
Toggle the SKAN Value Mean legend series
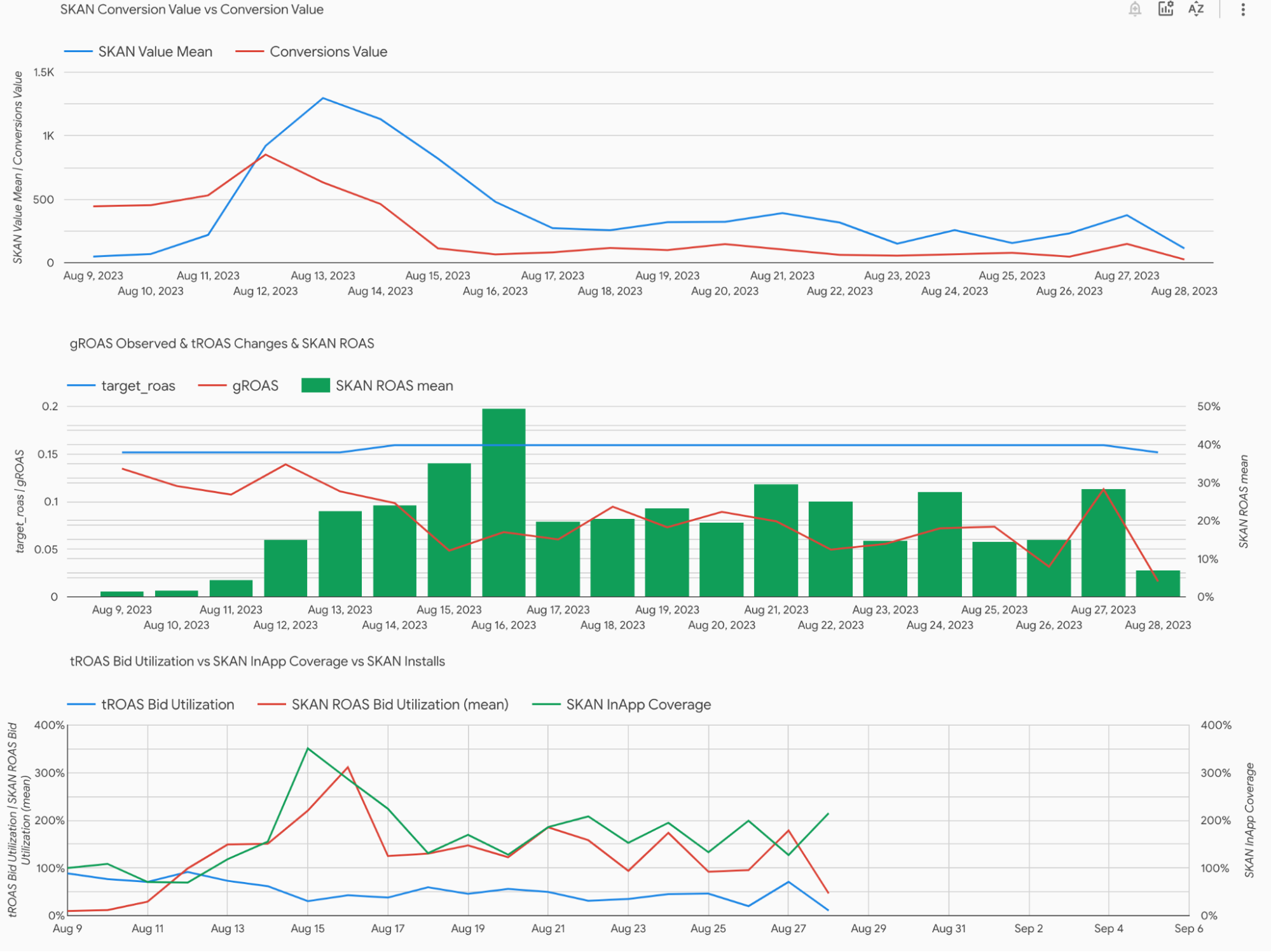[x=155, y=52]
